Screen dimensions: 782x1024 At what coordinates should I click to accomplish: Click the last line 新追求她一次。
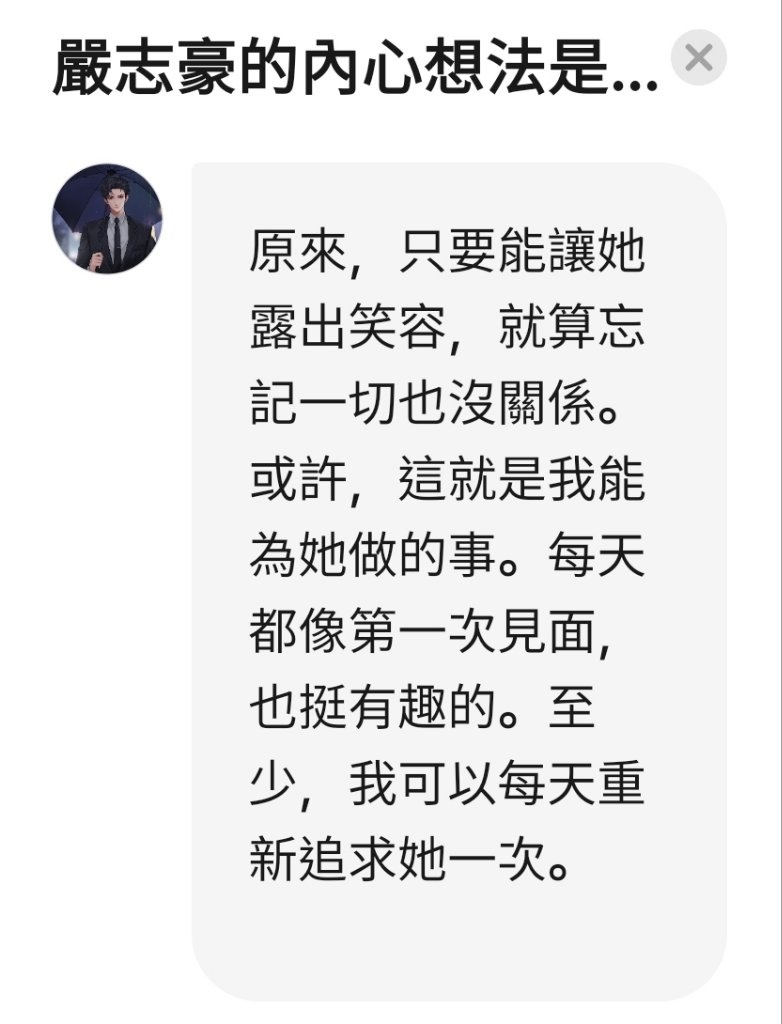[x=409, y=859]
